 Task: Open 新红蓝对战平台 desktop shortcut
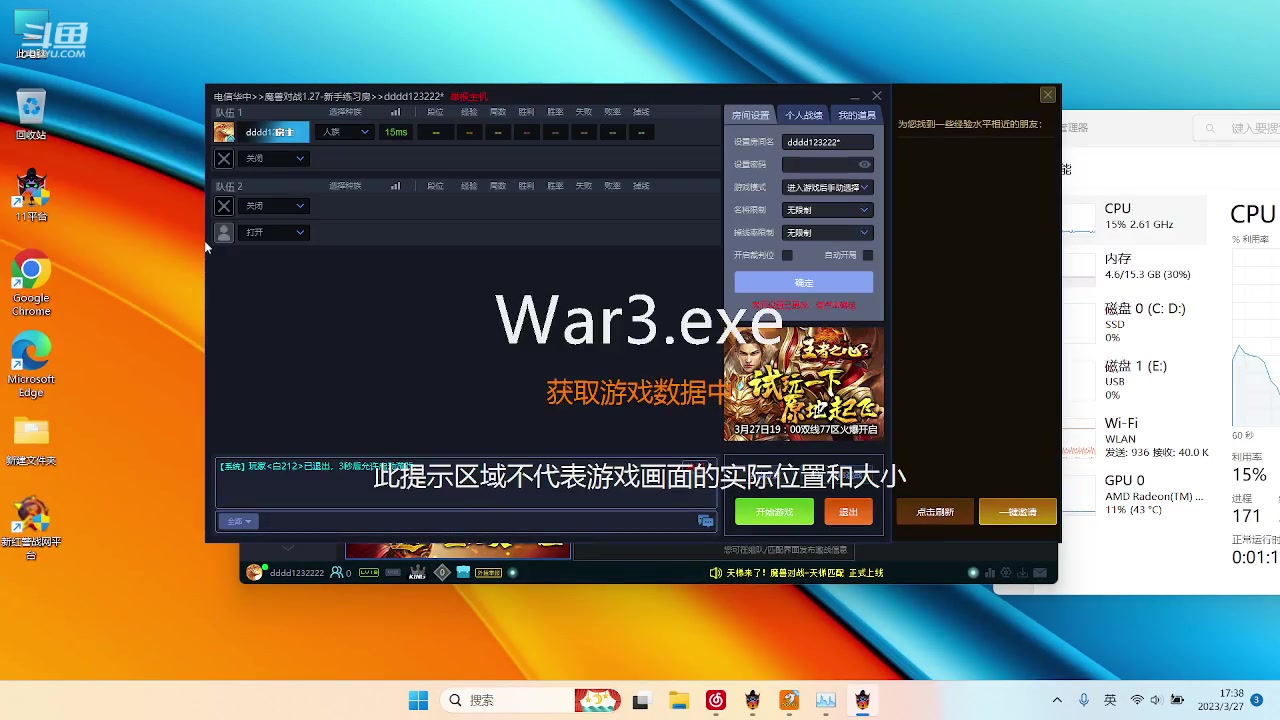(x=31, y=528)
